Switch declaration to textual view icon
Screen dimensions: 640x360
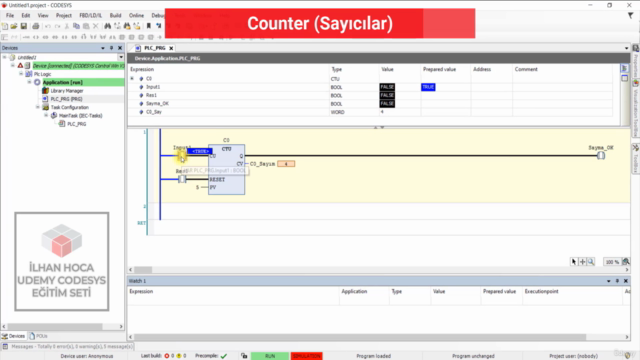coord(624,69)
